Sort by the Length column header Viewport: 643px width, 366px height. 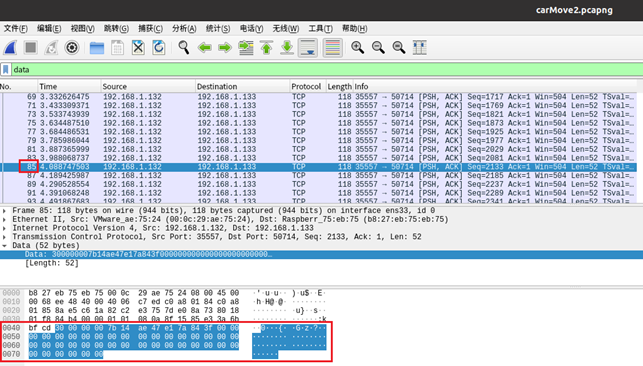pyautogui.click(x=339, y=86)
